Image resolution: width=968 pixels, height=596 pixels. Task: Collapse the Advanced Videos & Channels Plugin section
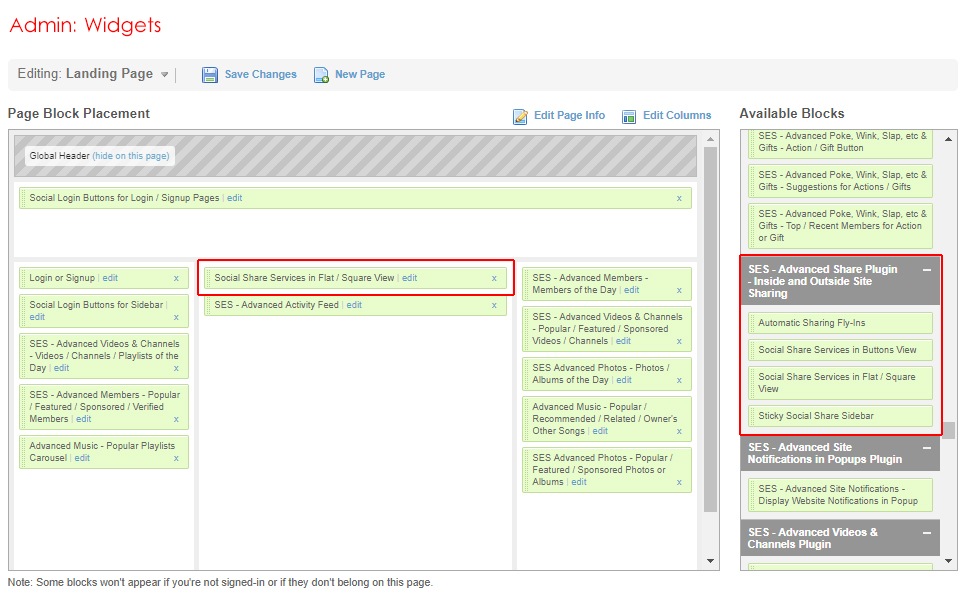click(926, 533)
